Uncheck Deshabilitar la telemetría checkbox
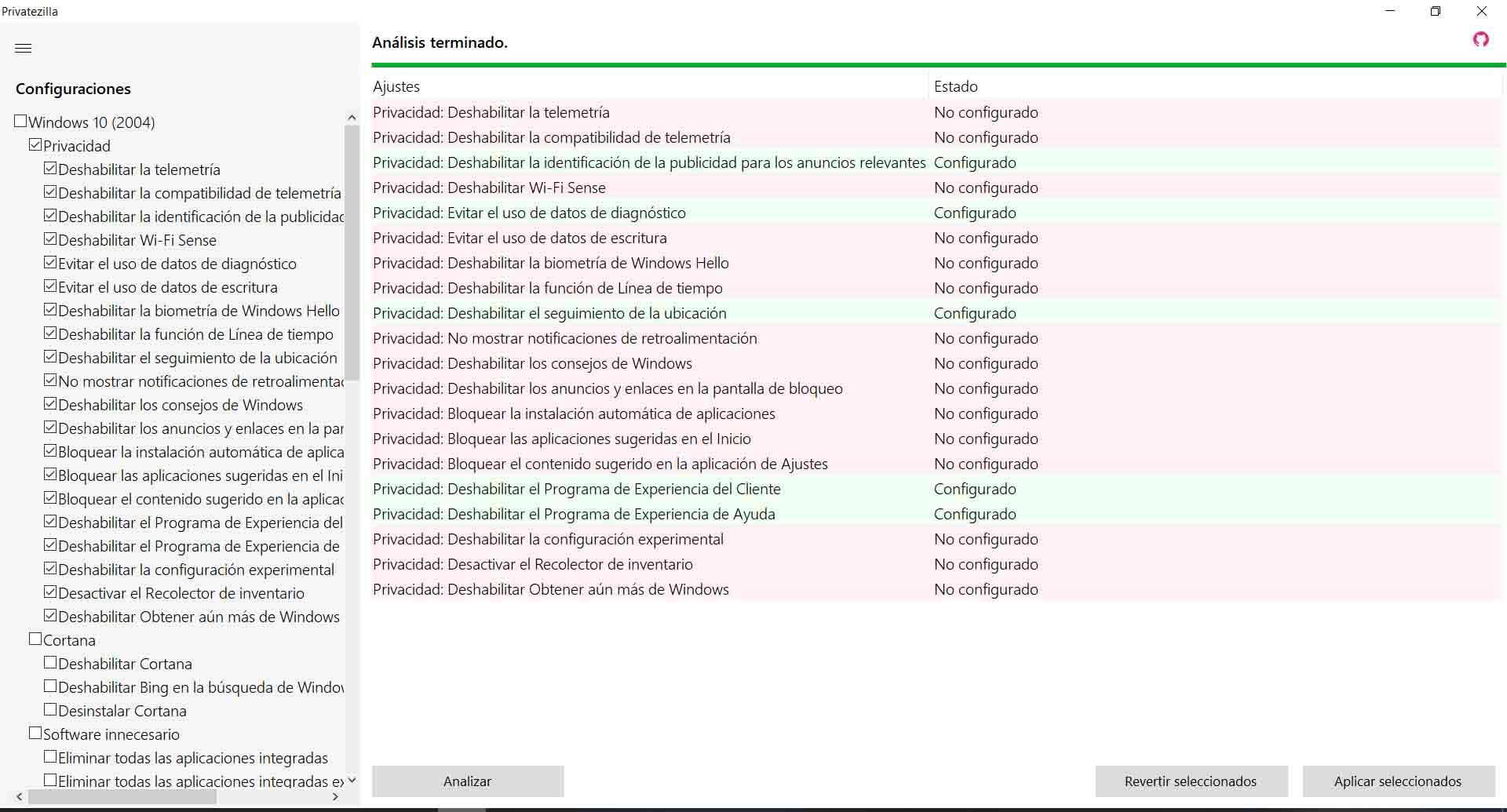Viewport: 1507px width, 812px height. click(x=50, y=169)
